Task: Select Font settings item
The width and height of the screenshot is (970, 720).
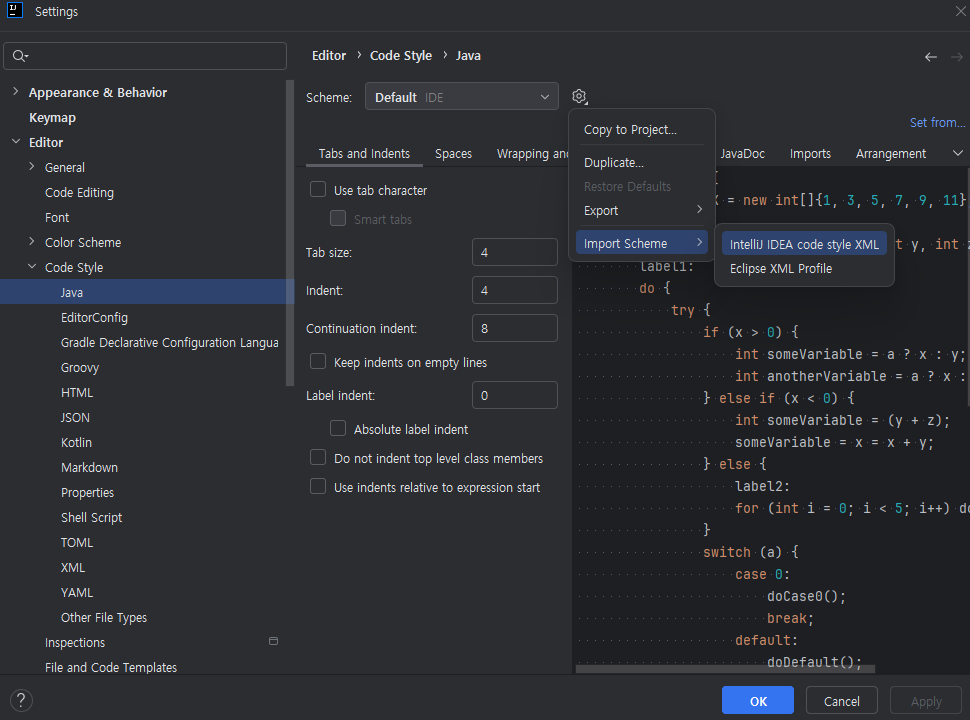Action: [x=57, y=218]
